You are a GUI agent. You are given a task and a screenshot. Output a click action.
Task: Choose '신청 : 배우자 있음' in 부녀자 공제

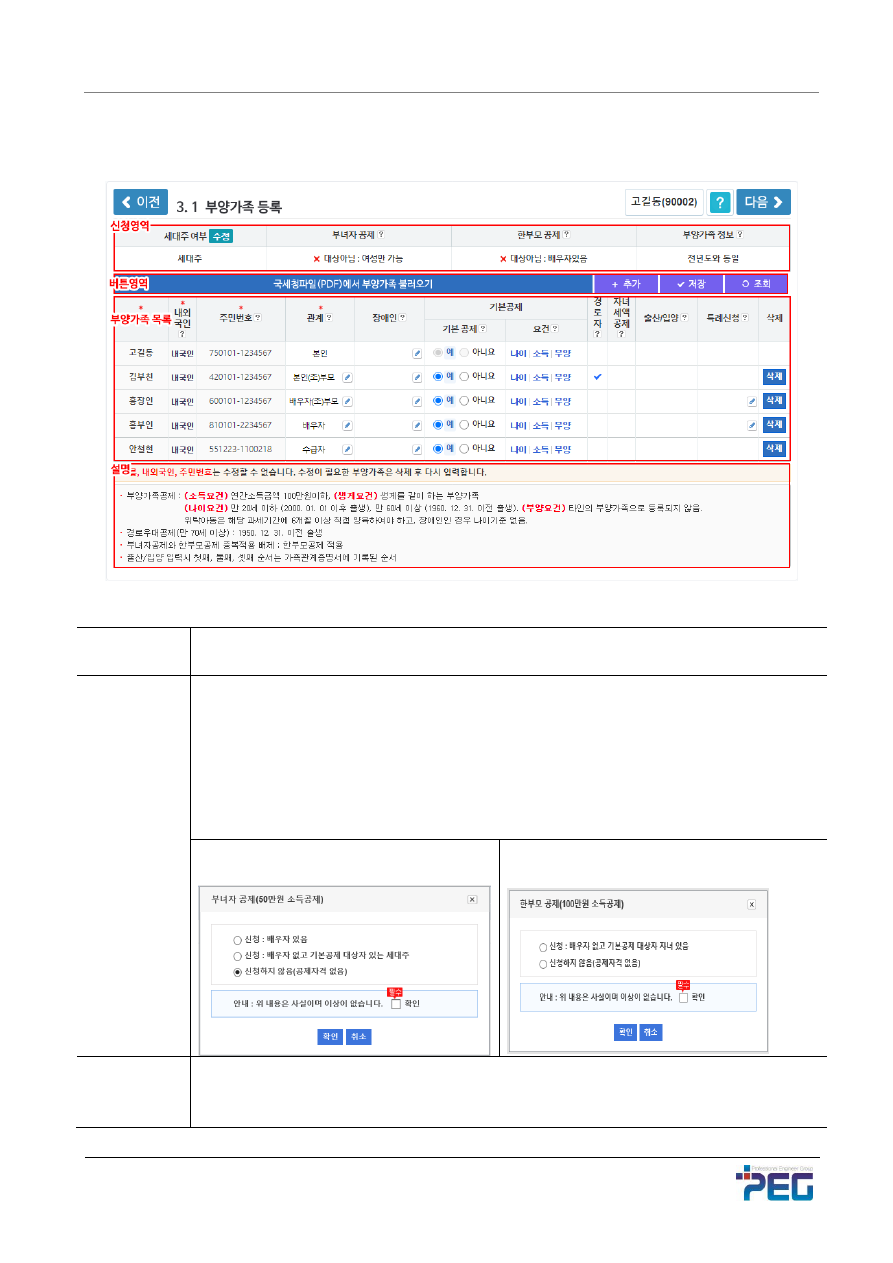[237, 940]
